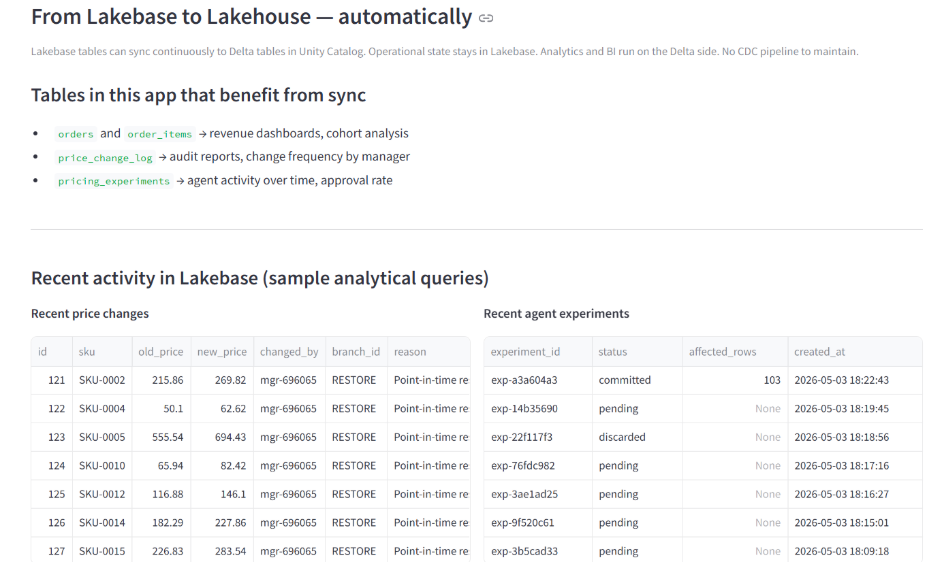Select old price 50.1 cell
The width and height of the screenshot is (936, 562).
[161, 409]
